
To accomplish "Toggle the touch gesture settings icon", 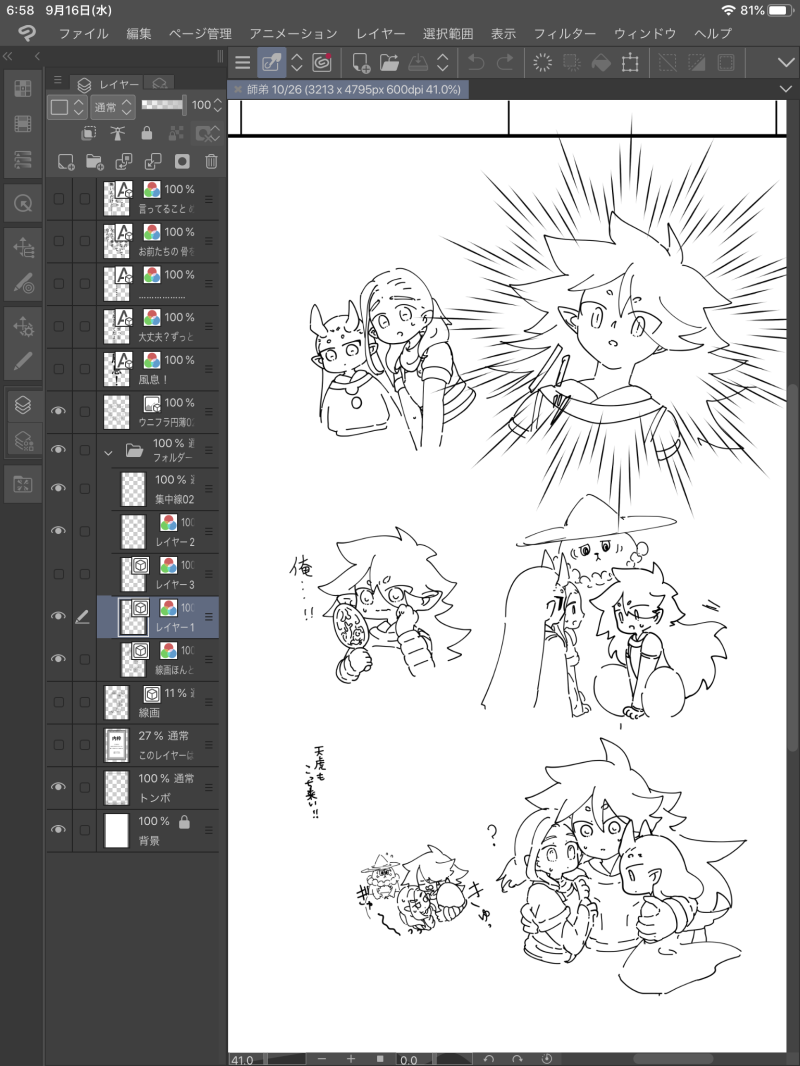I will point(272,63).
